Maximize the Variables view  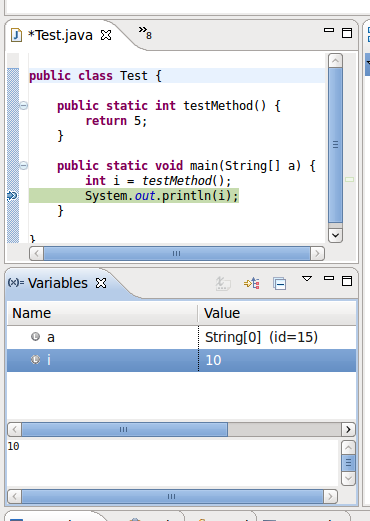347,281
